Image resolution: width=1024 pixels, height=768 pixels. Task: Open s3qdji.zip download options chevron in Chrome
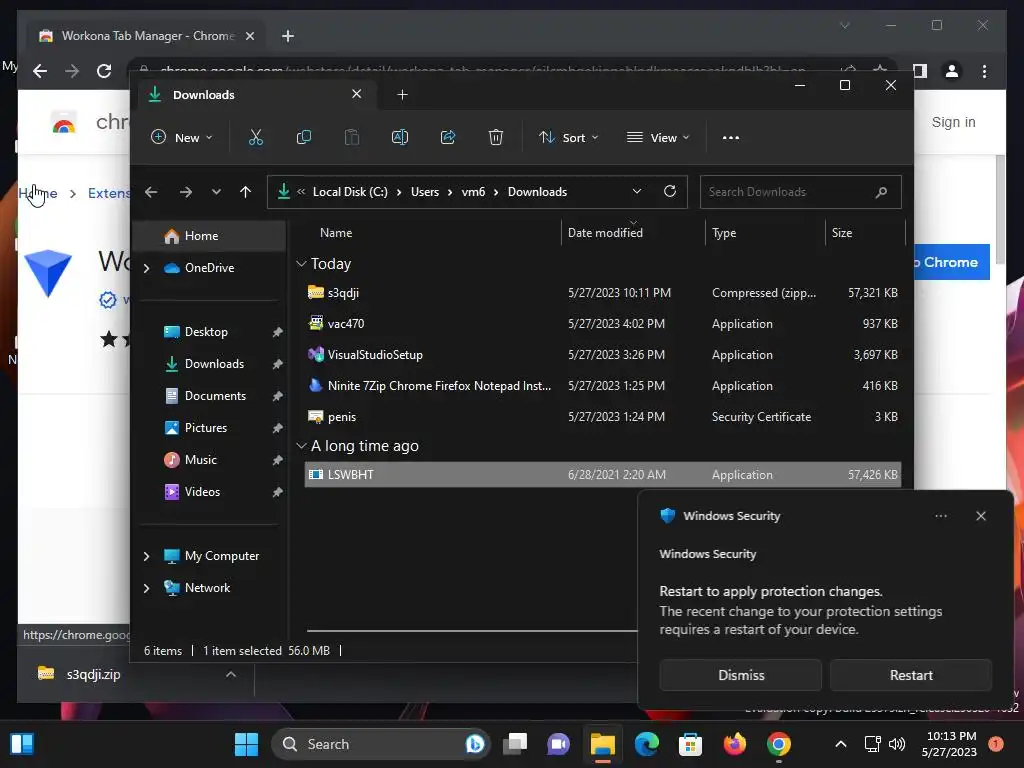pos(231,674)
